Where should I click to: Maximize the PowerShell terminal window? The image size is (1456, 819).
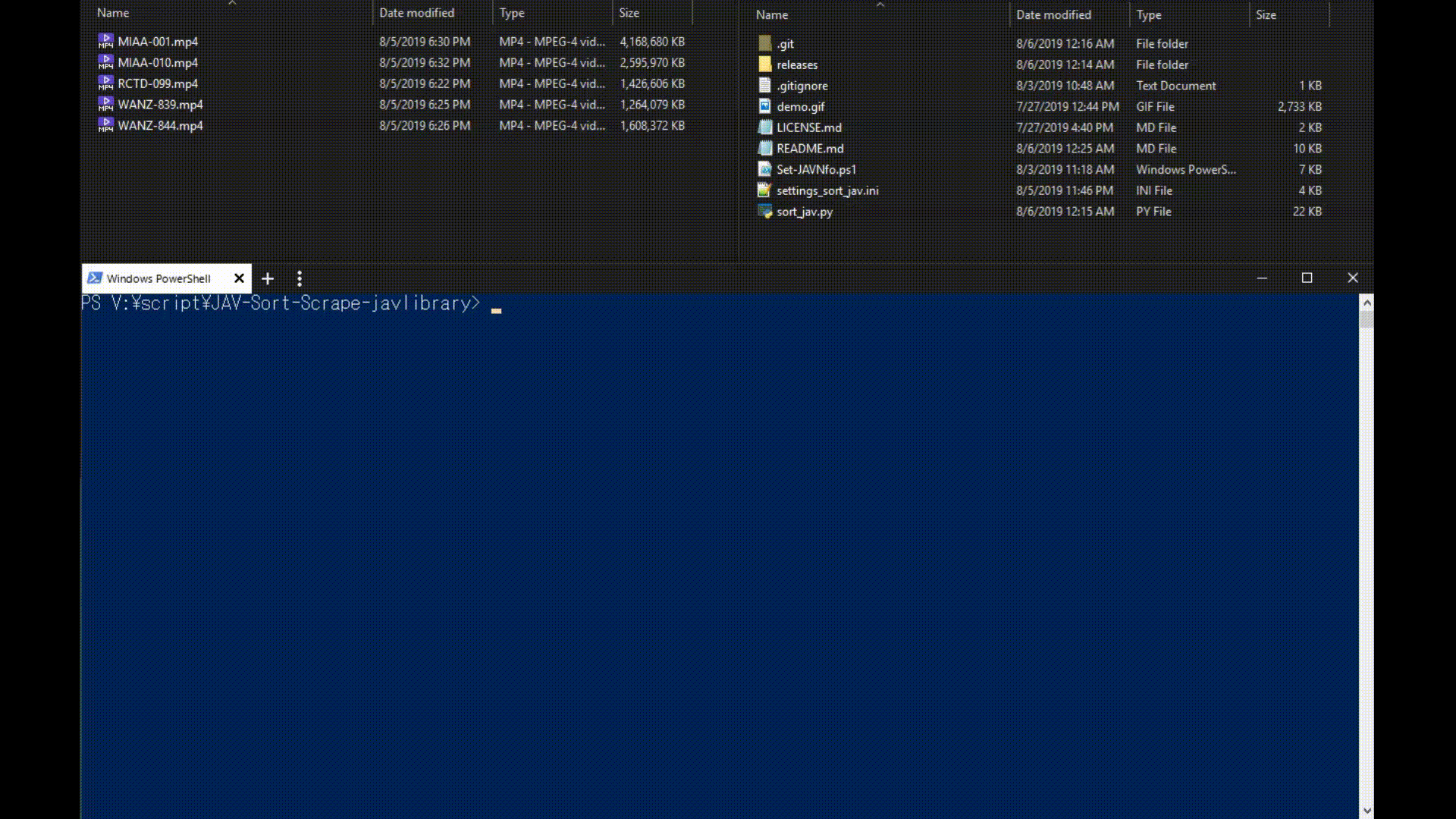[x=1307, y=278]
